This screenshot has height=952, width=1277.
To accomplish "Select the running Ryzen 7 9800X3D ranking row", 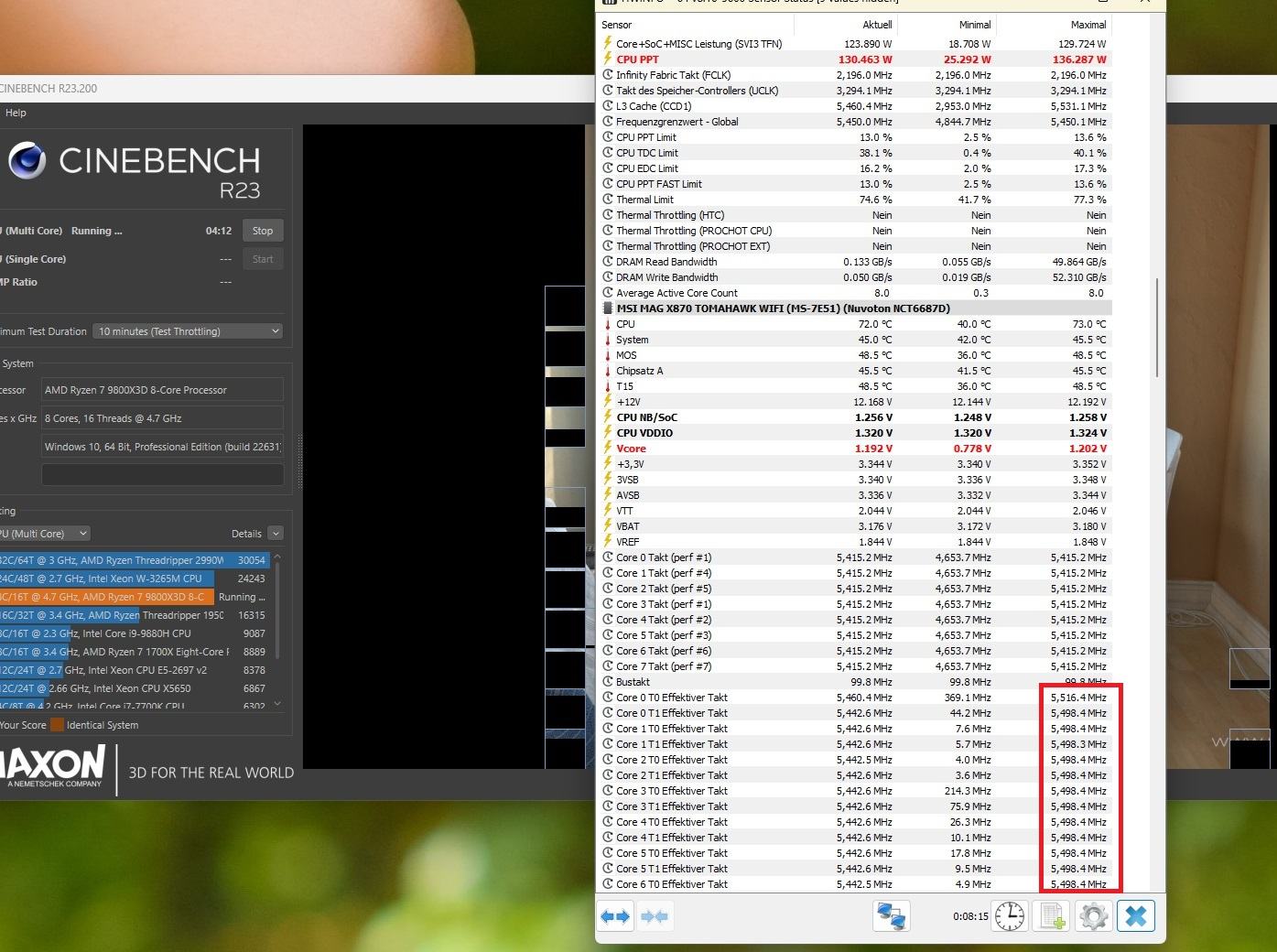I will pos(135,597).
